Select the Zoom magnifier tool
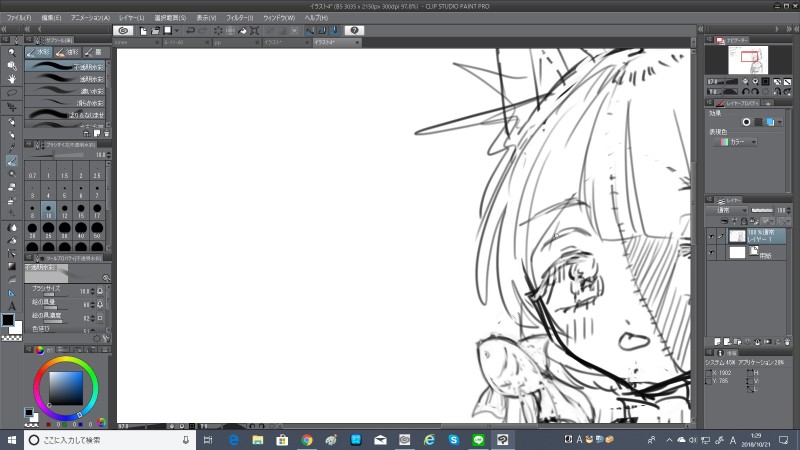Image resolution: width=800 pixels, height=450 pixels. tap(12, 52)
